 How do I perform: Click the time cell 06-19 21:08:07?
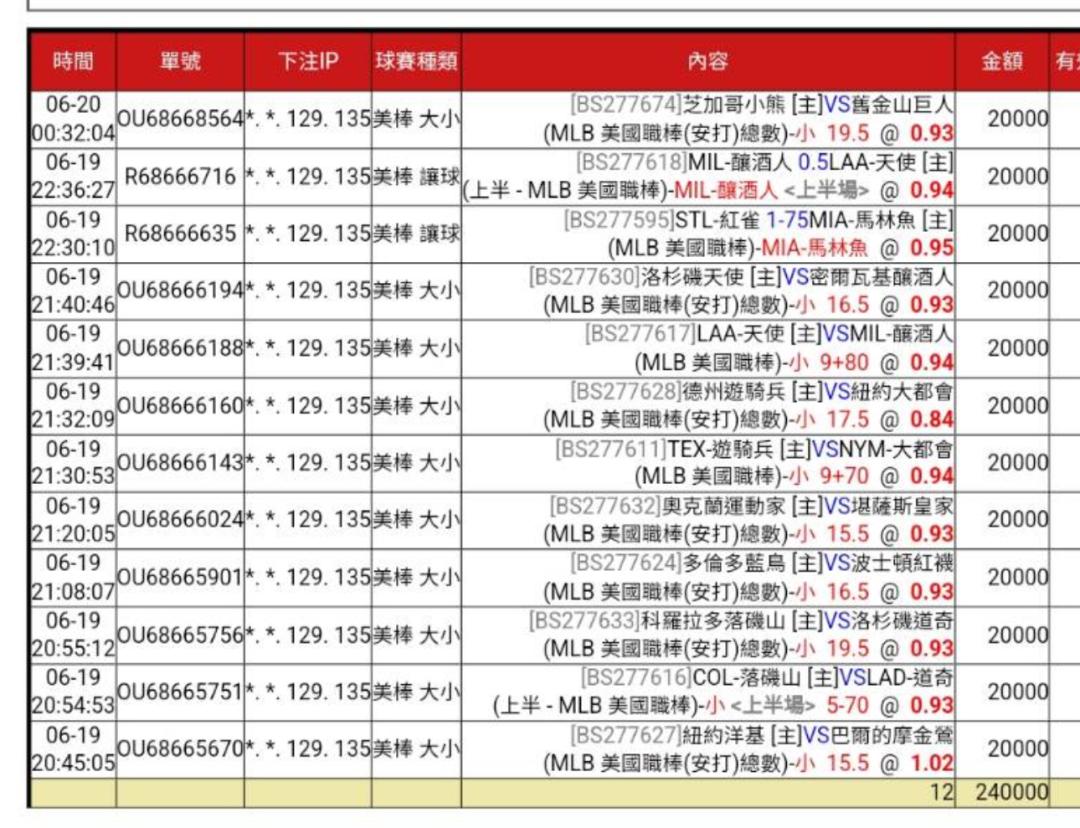point(73,577)
